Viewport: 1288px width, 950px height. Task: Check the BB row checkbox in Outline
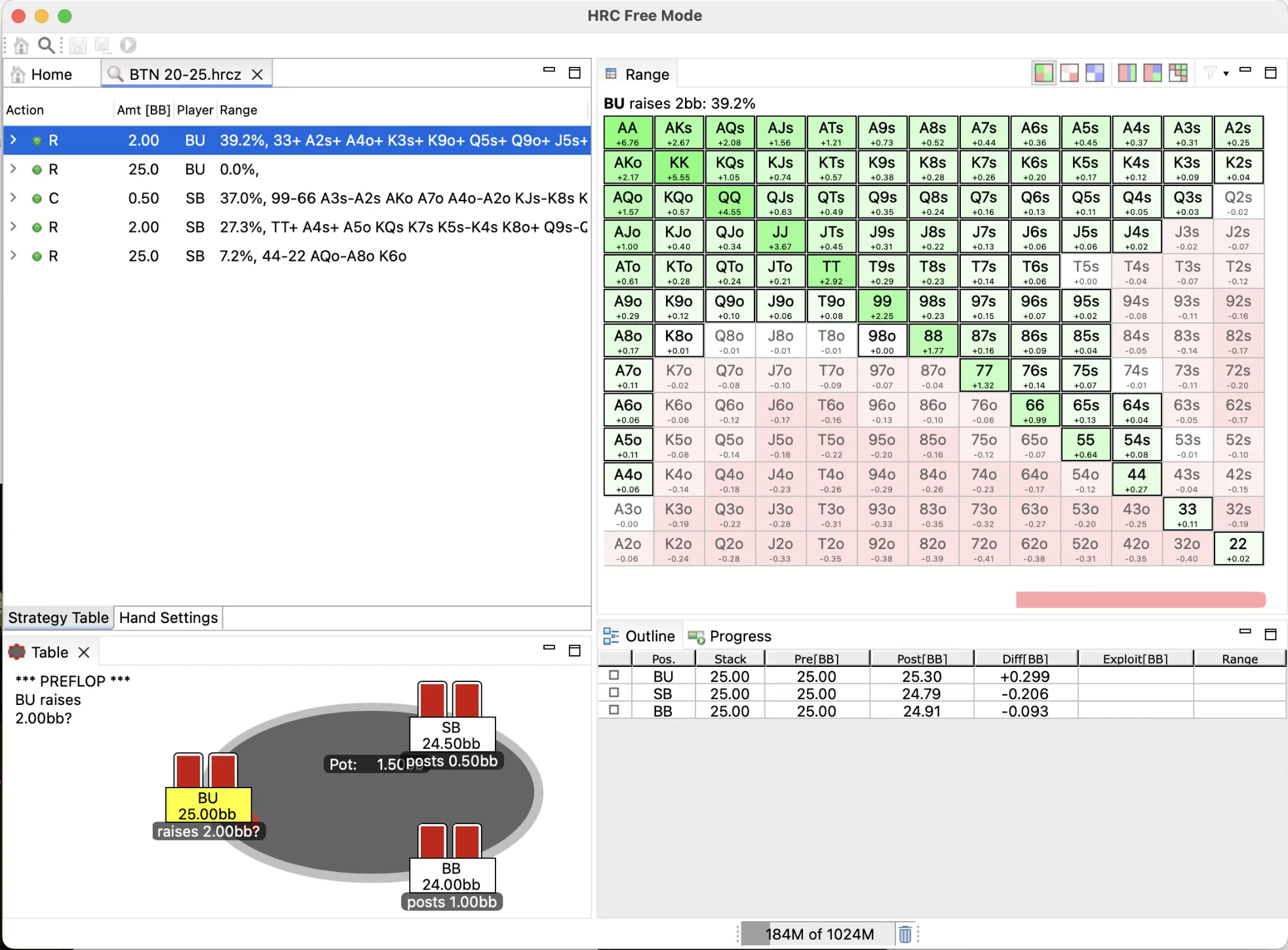pos(614,710)
